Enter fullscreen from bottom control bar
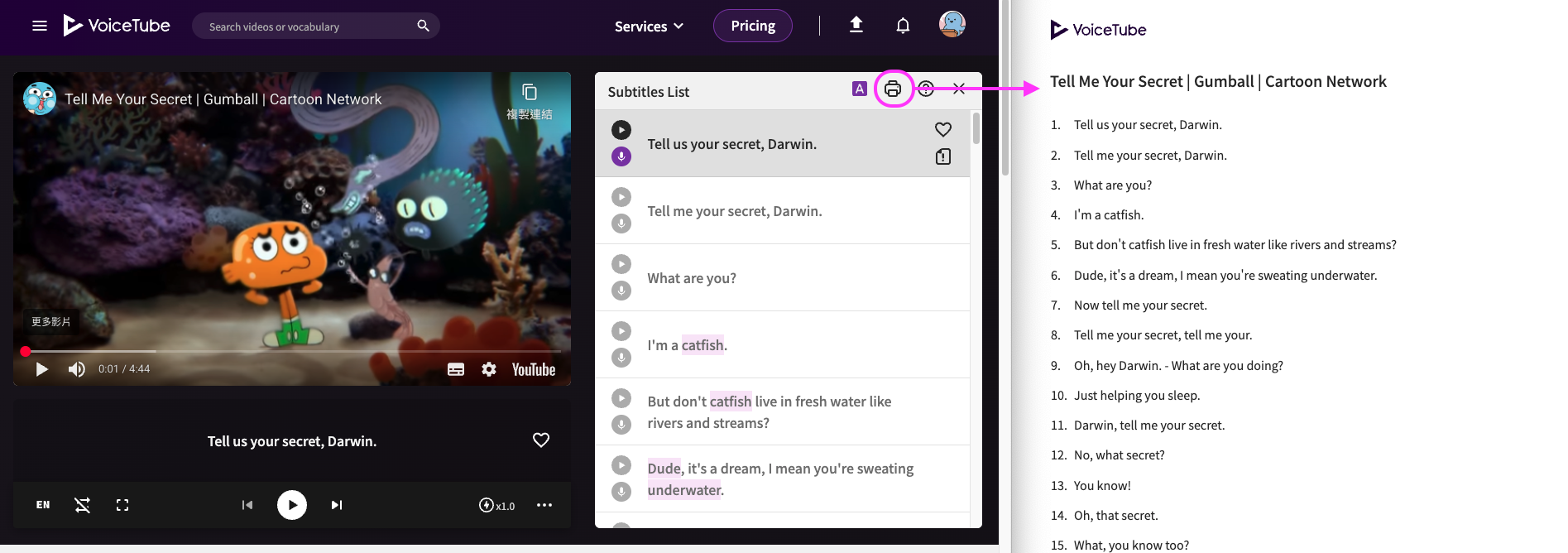The image size is (1568, 553). pos(122,505)
